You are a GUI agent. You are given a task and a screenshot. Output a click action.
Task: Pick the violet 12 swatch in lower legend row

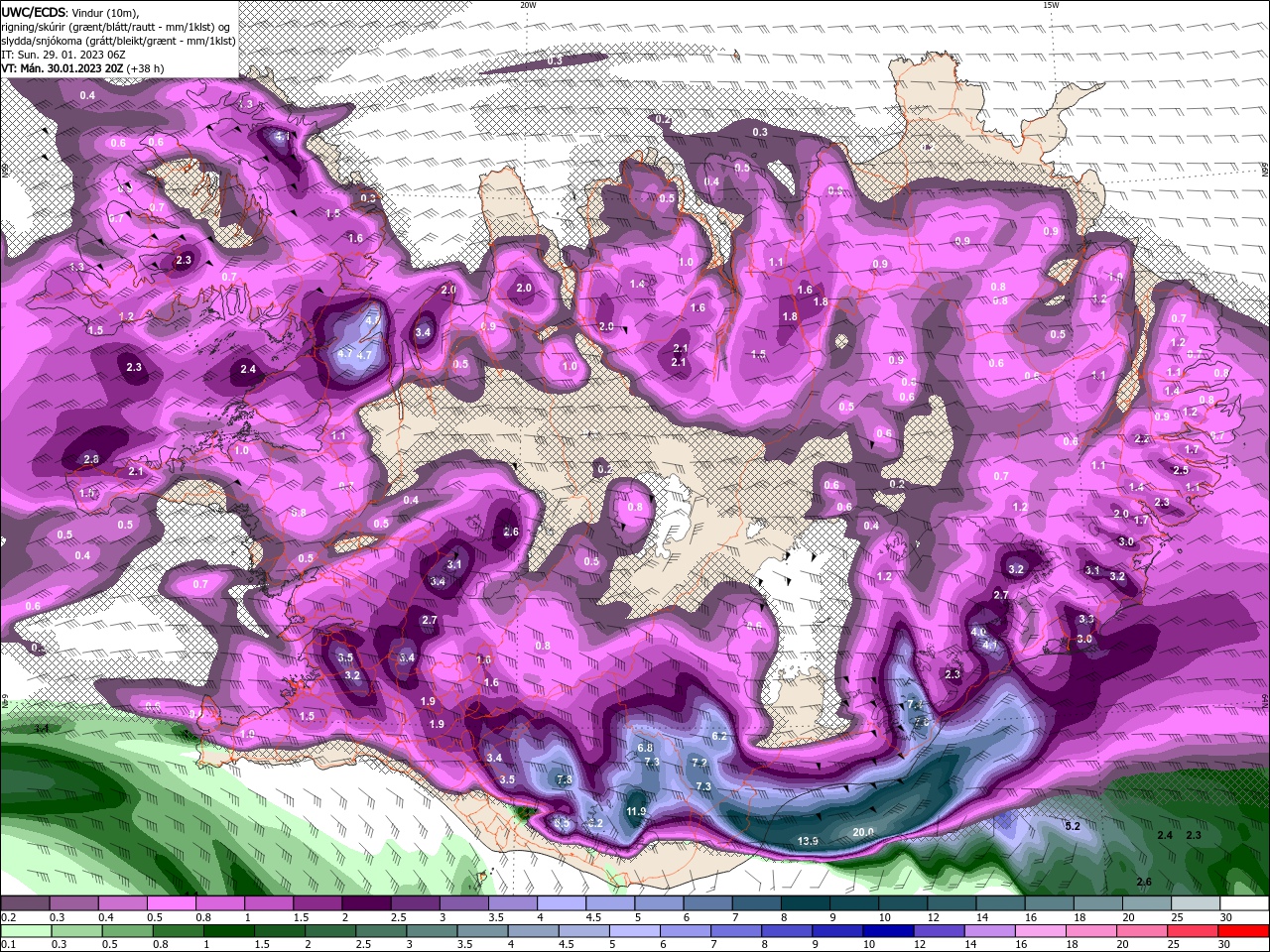click(x=940, y=931)
